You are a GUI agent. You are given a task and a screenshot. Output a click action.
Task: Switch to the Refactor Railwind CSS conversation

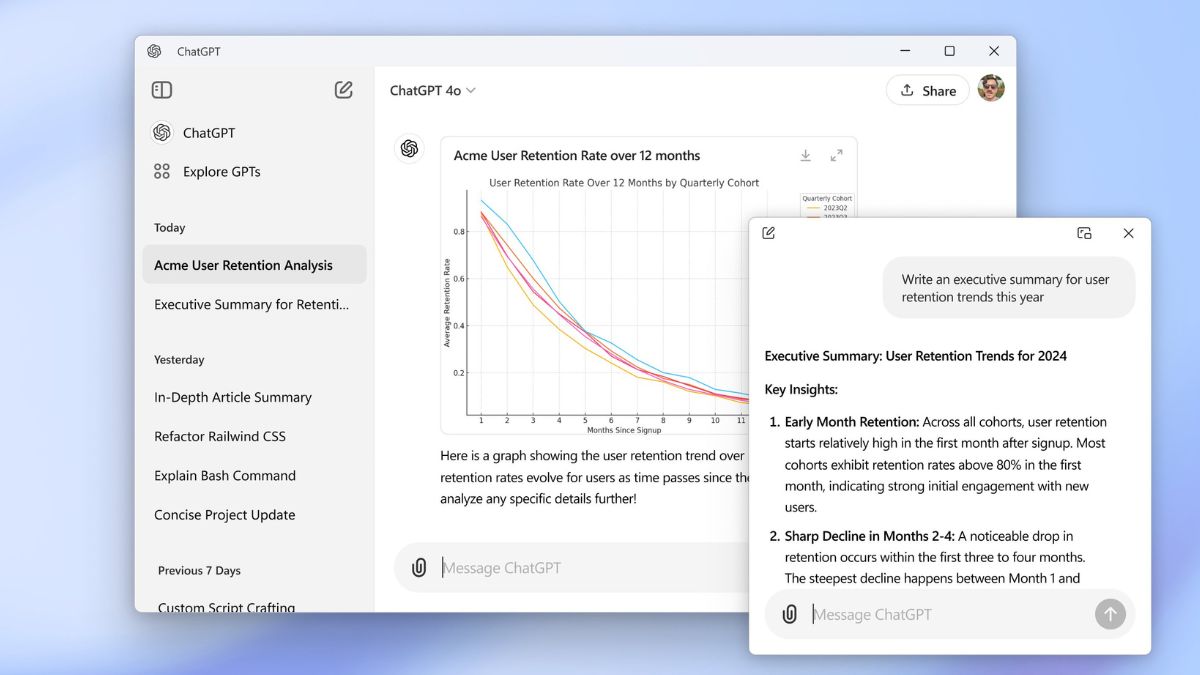(x=220, y=436)
